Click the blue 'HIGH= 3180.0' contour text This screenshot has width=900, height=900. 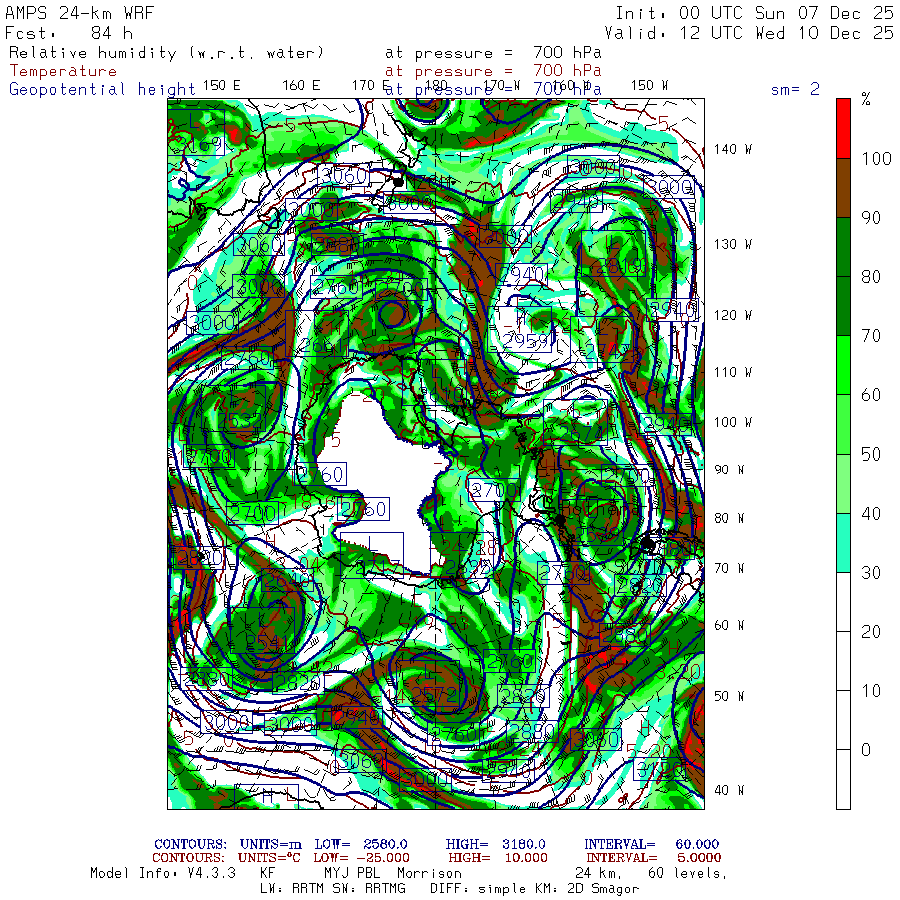(496, 844)
